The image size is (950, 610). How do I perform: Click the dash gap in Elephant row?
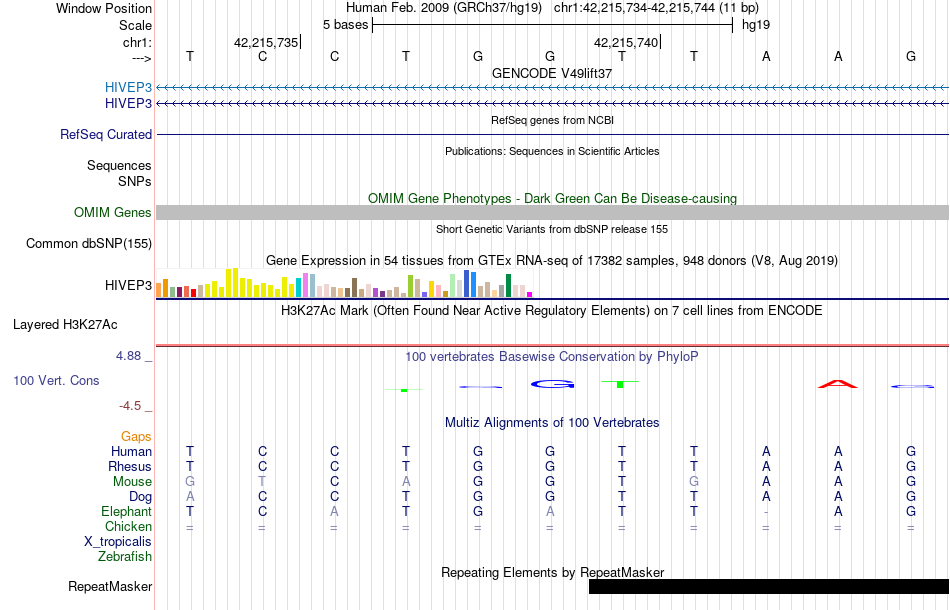pos(766,512)
